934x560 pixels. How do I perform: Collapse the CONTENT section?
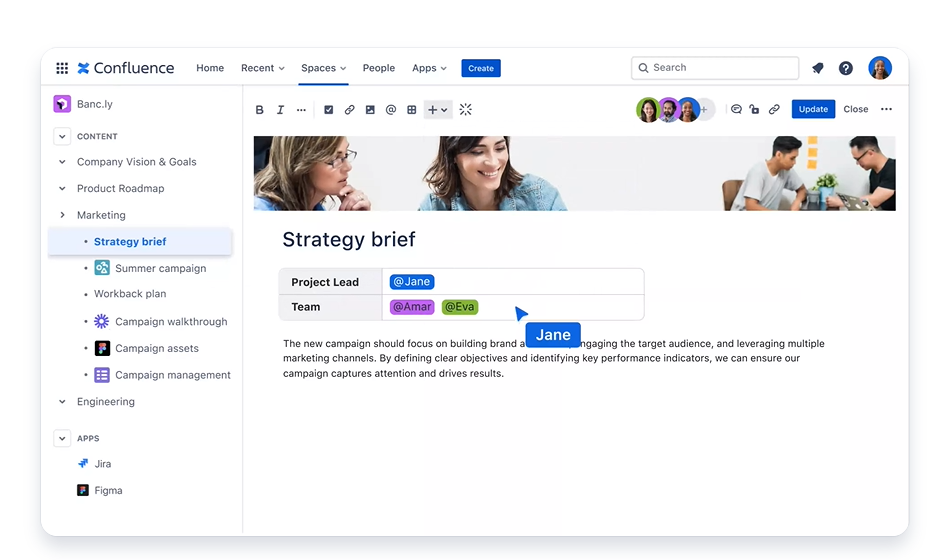[x=62, y=136]
